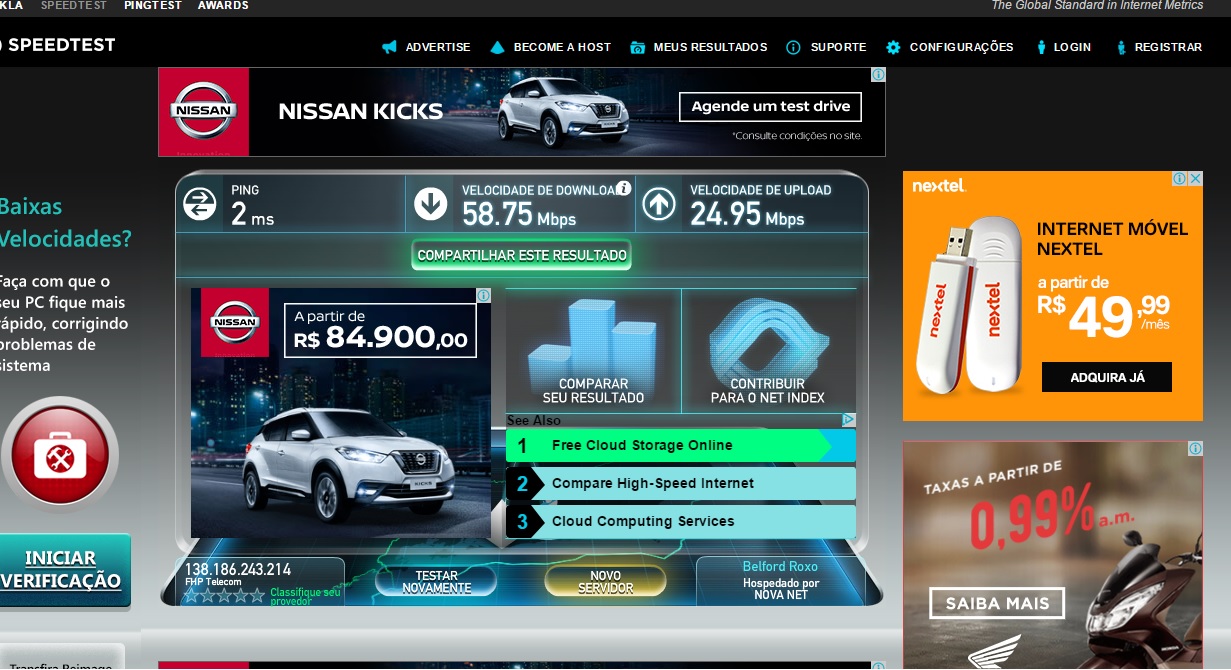Screen dimensions: 1231x670
Task: Open the Pingtest tab
Action: 153,6
